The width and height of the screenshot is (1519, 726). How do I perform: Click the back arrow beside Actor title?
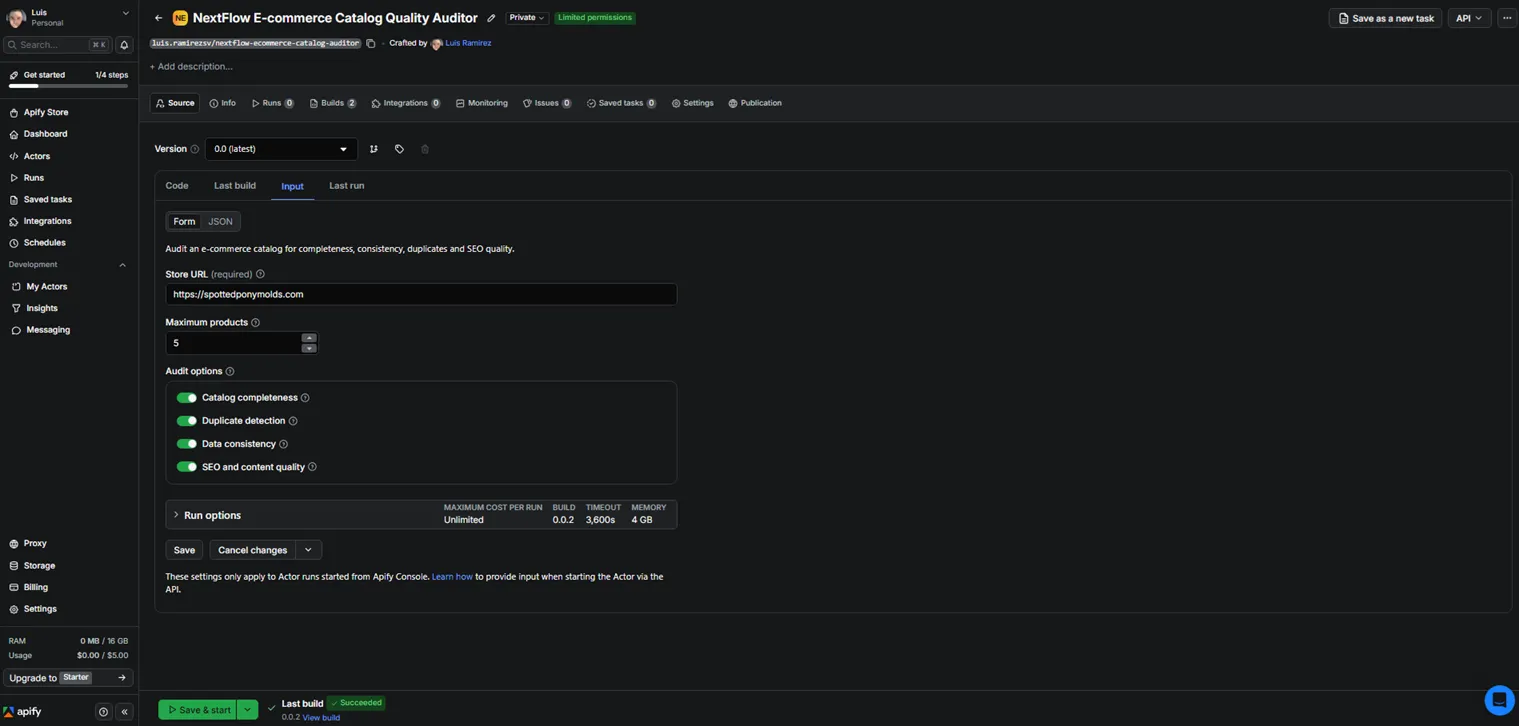(158, 18)
